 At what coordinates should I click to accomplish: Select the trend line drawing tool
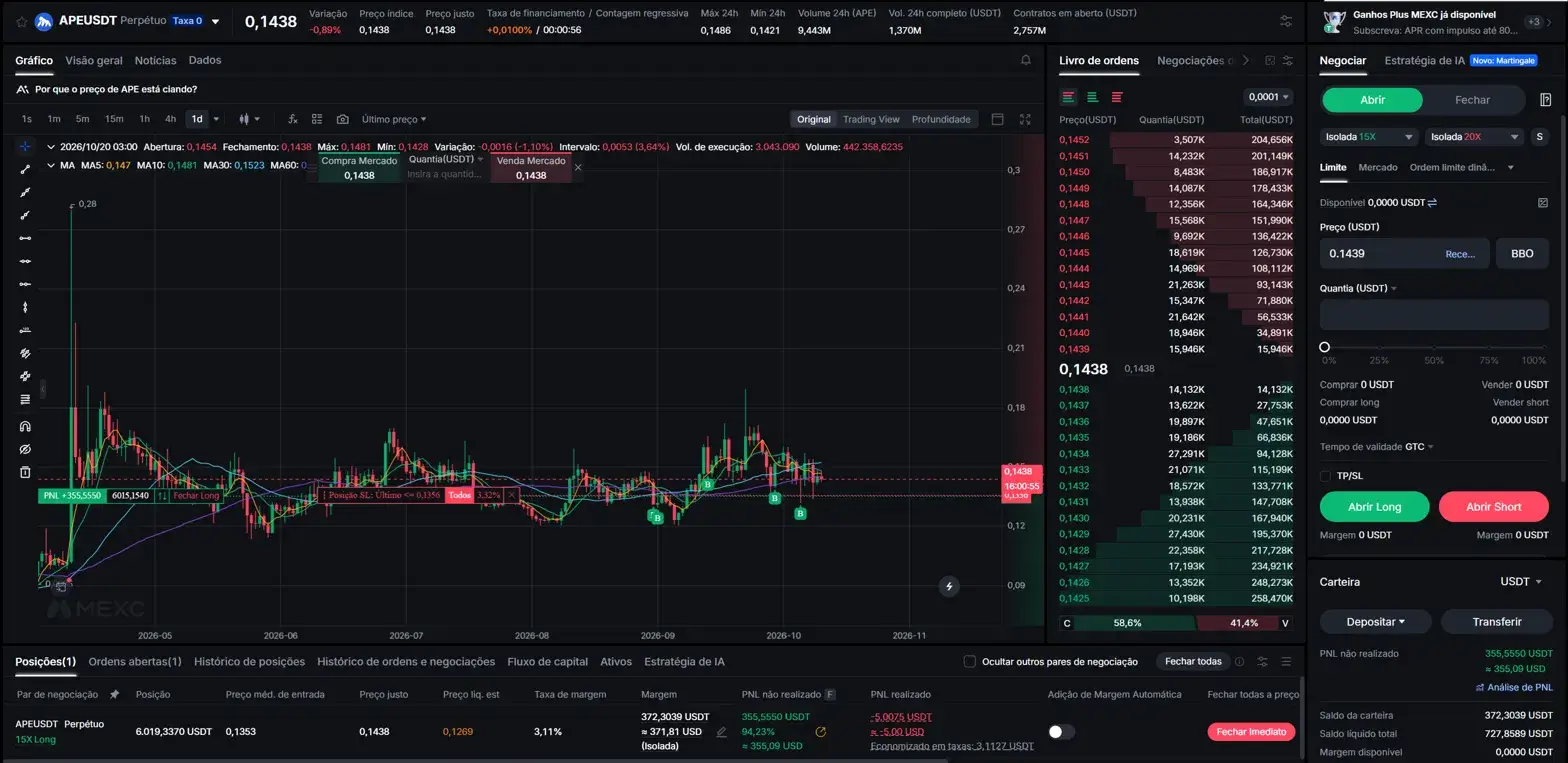(x=26, y=169)
